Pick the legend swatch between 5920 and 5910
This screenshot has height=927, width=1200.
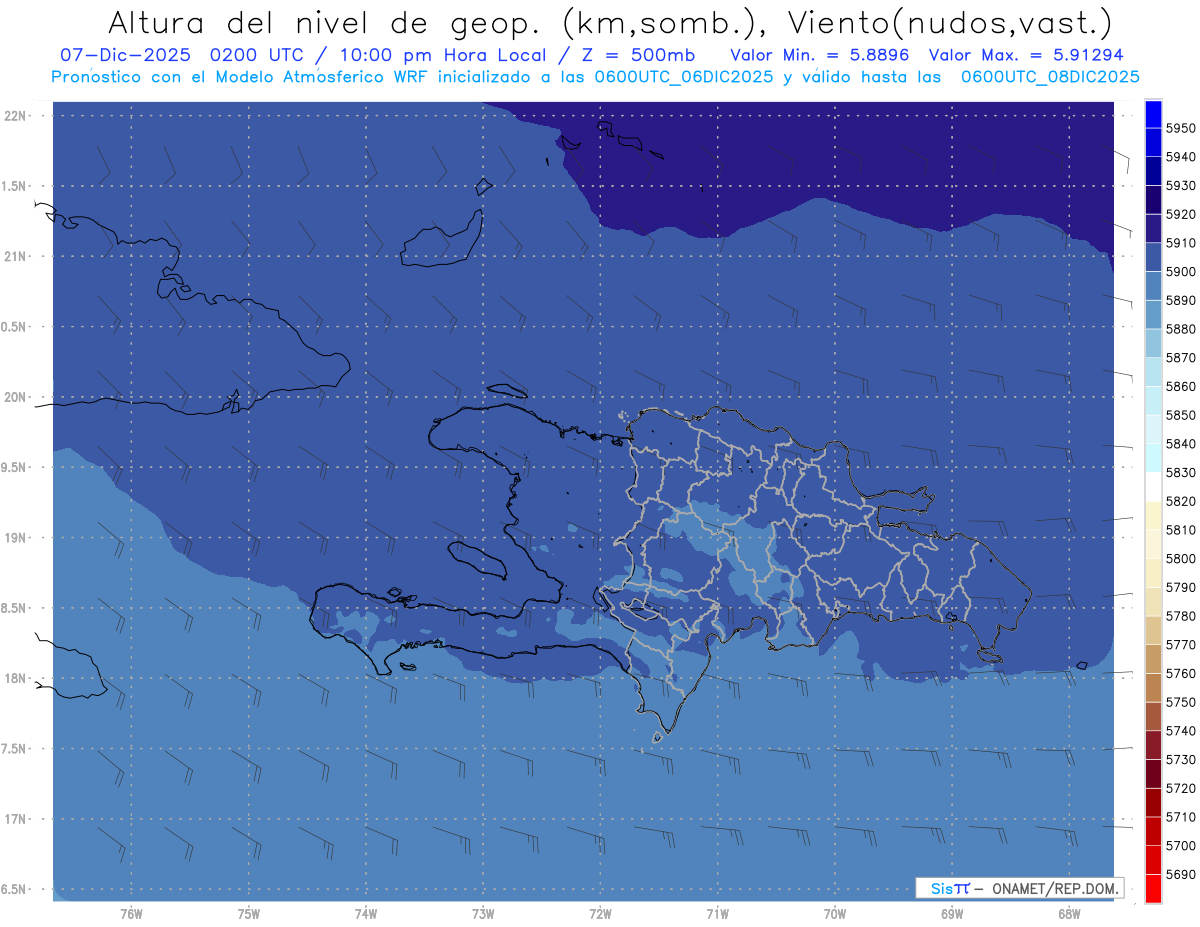1153,228
